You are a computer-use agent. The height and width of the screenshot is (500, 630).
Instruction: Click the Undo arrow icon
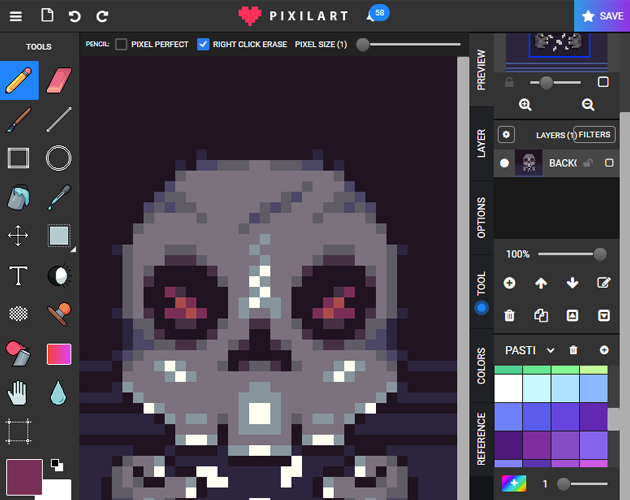pyautogui.click(x=75, y=16)
